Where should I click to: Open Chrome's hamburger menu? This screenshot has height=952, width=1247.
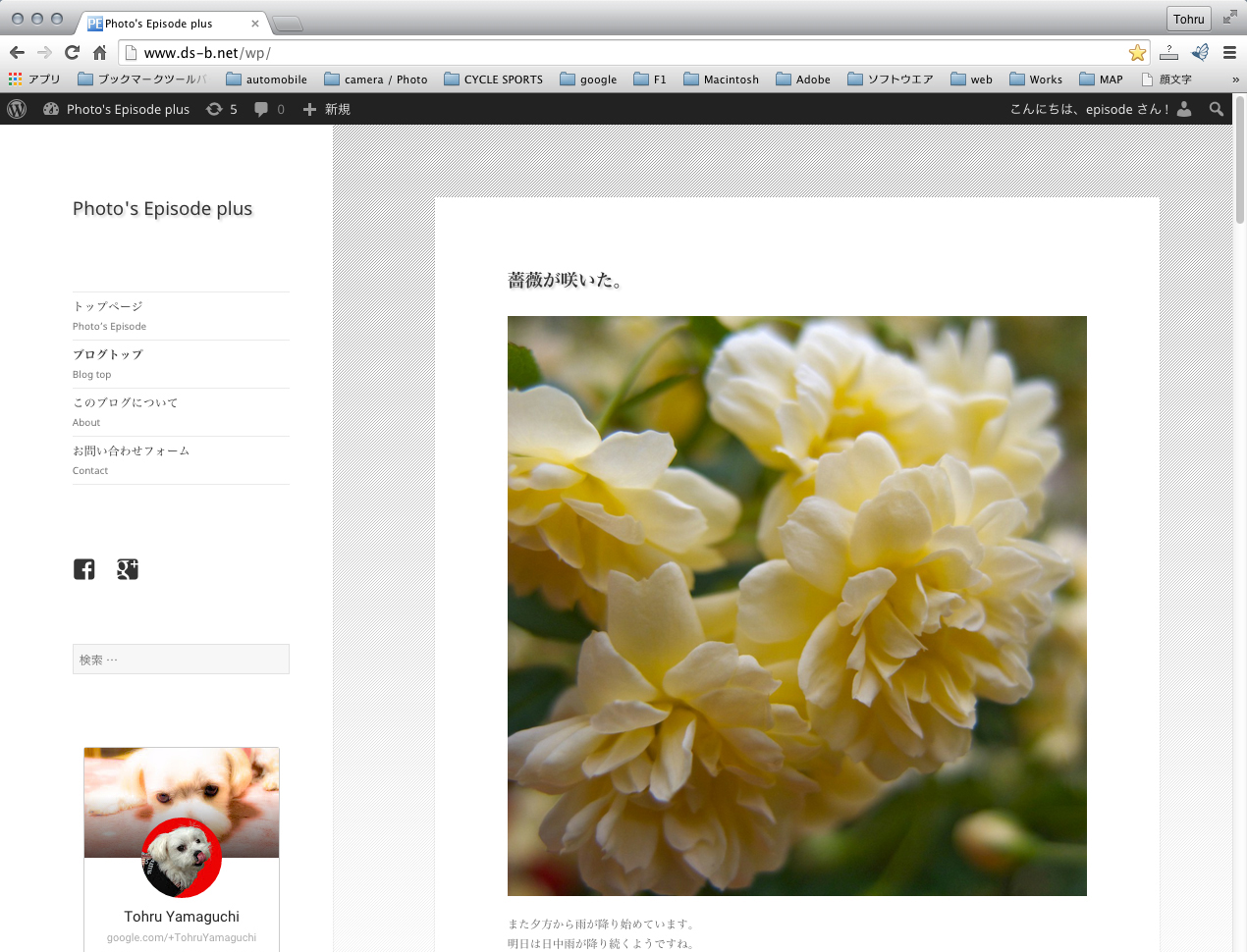[1229, 53]
